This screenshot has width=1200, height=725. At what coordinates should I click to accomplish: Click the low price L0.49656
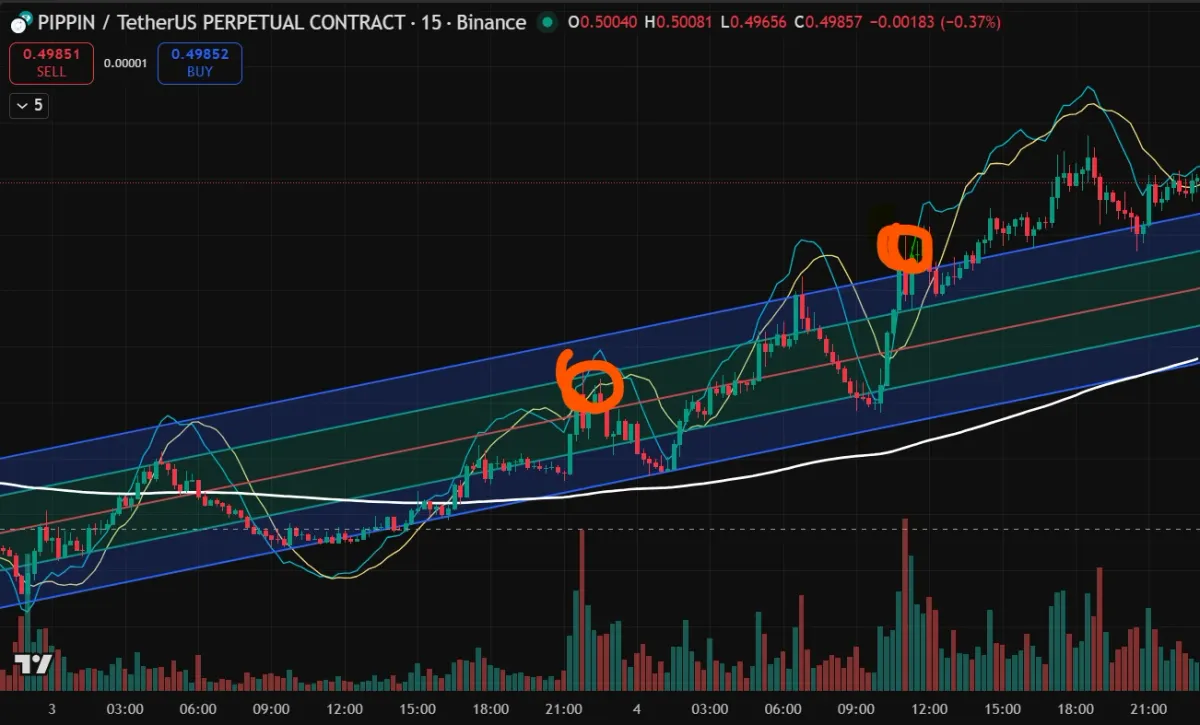click(754, 22)
